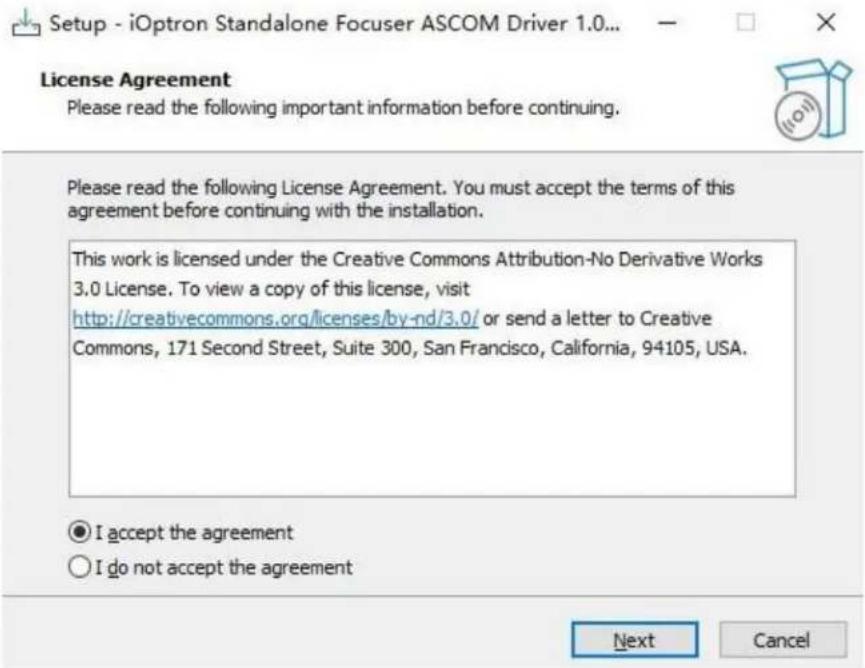Click the "I do not accept the agreement" label text
Image resolution: width=865 pixels, height=668 pixels.
pyautogui.click(x=223, y=568)
